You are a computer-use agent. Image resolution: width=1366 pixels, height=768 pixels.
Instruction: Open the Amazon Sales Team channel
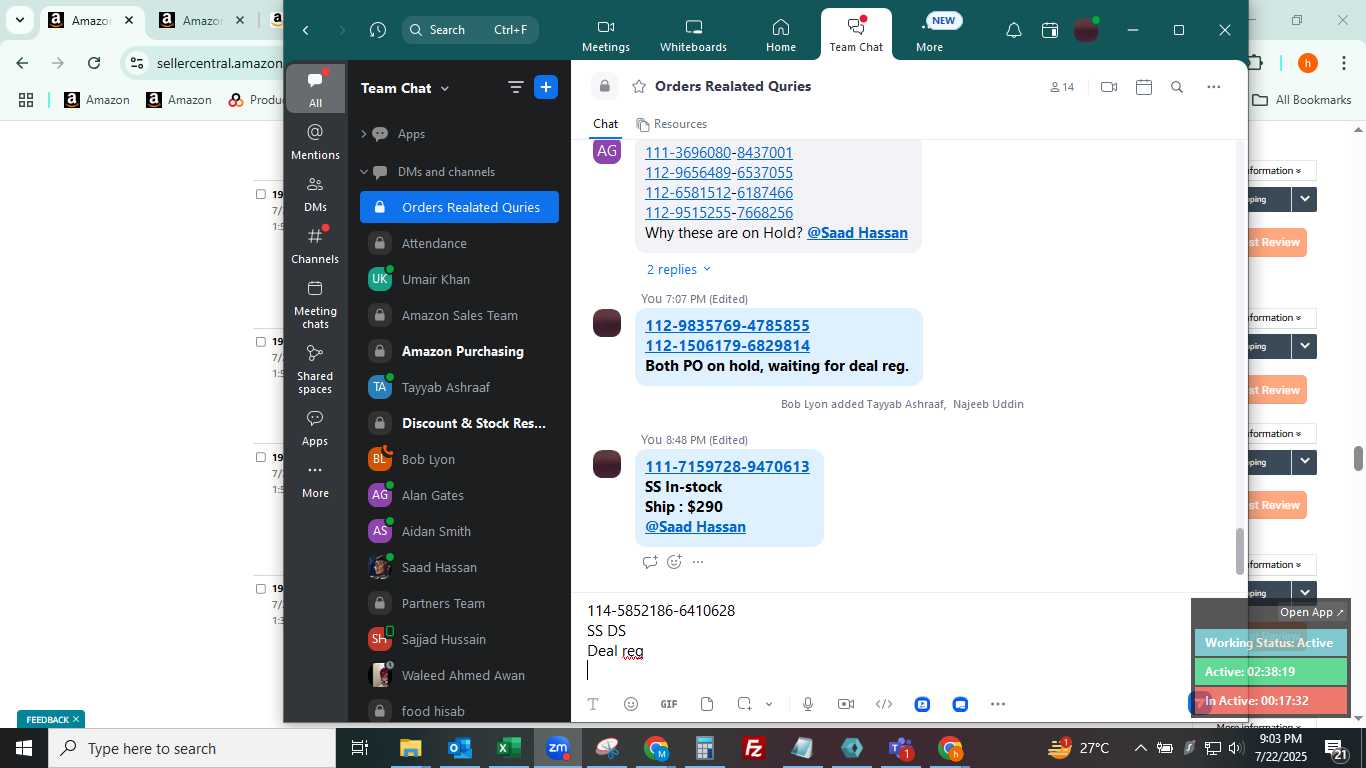[459, 315]
